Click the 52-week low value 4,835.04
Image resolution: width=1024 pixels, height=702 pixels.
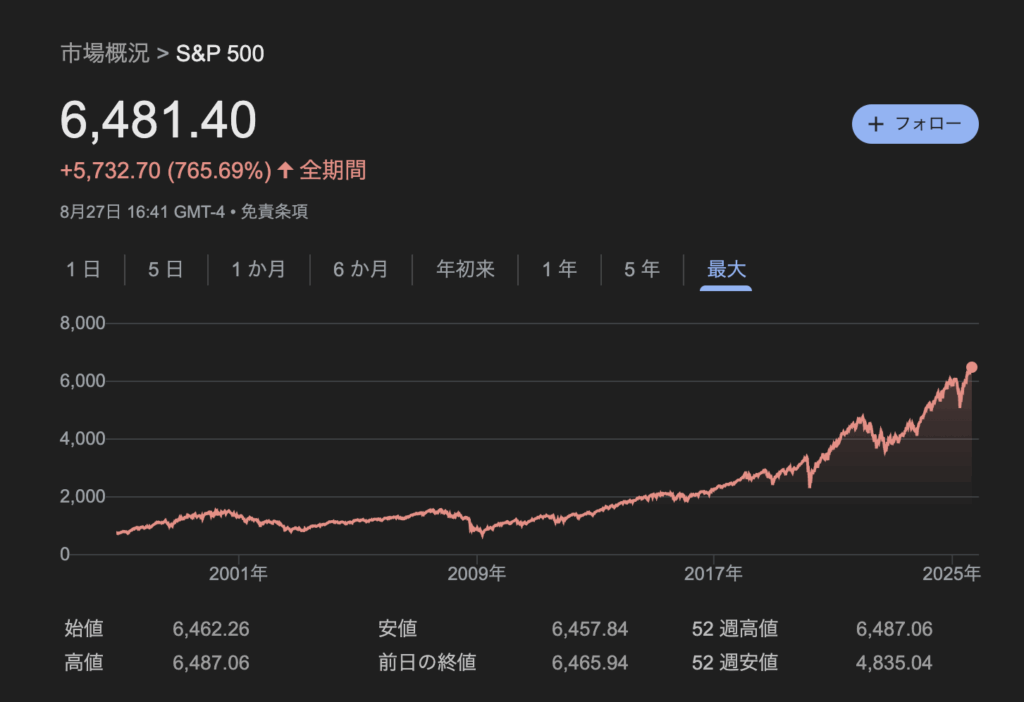[894, 663]
